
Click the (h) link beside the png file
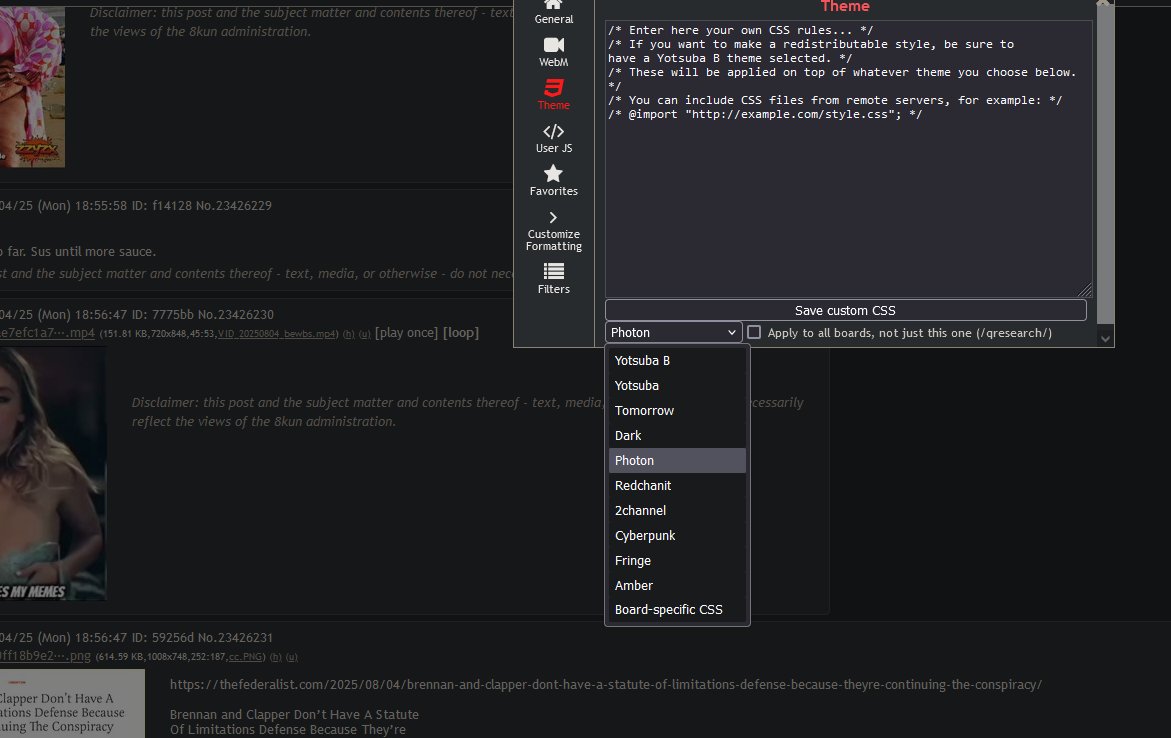(276, 657)
